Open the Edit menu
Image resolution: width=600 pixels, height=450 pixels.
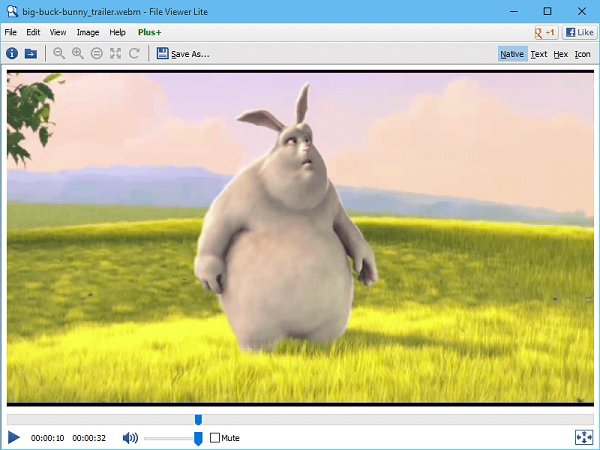[x=33, y=32]
